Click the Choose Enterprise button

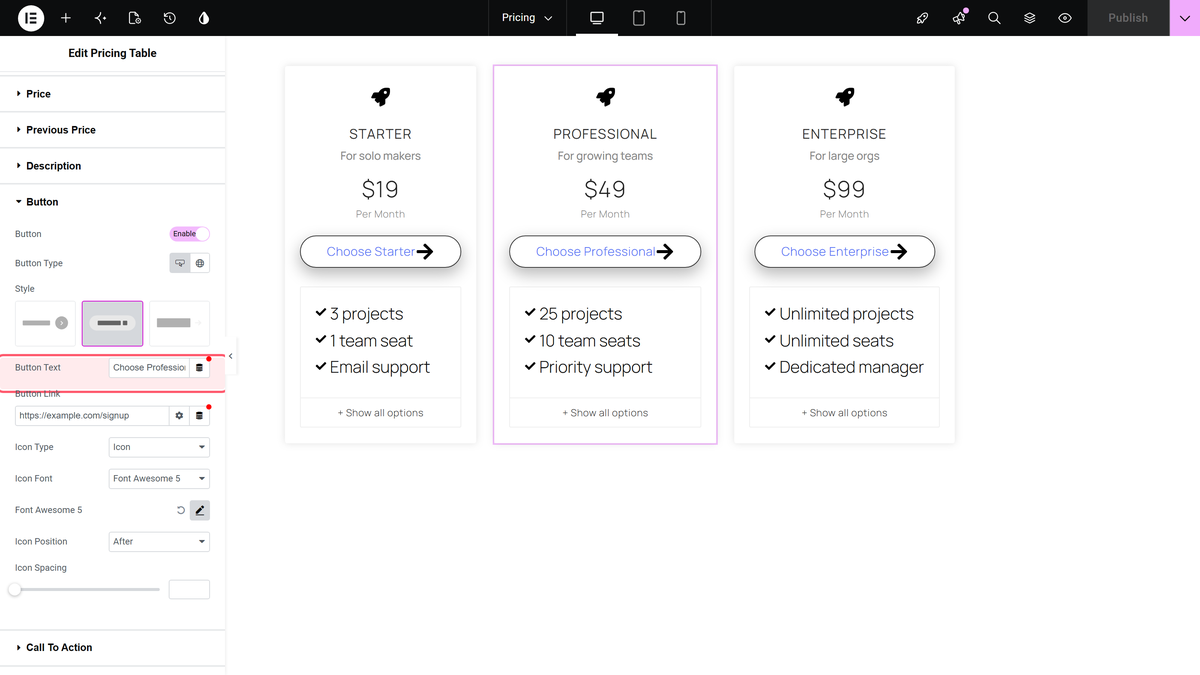[x=844, y=252]
